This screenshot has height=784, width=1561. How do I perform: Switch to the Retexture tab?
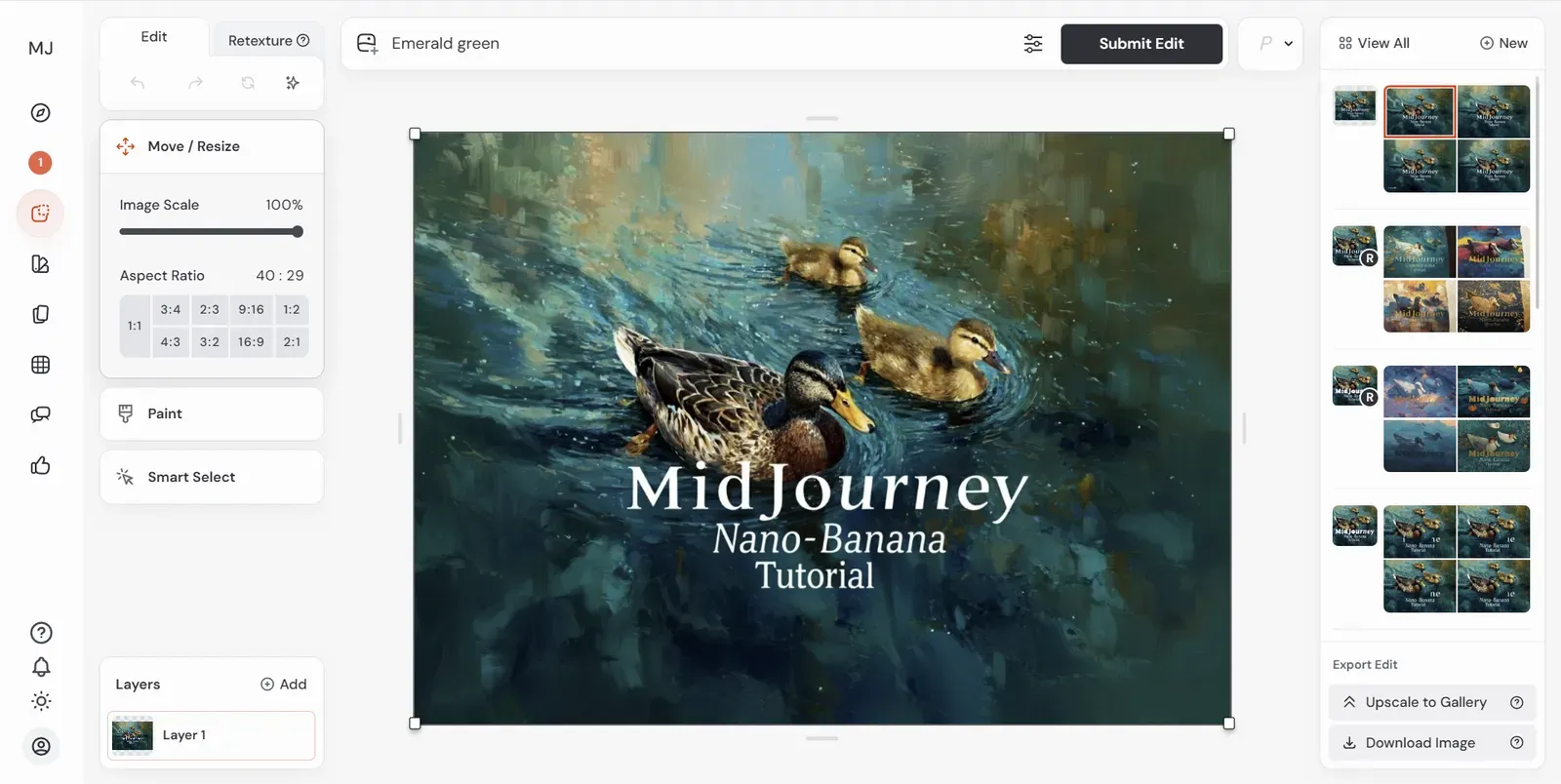[268, 40]
